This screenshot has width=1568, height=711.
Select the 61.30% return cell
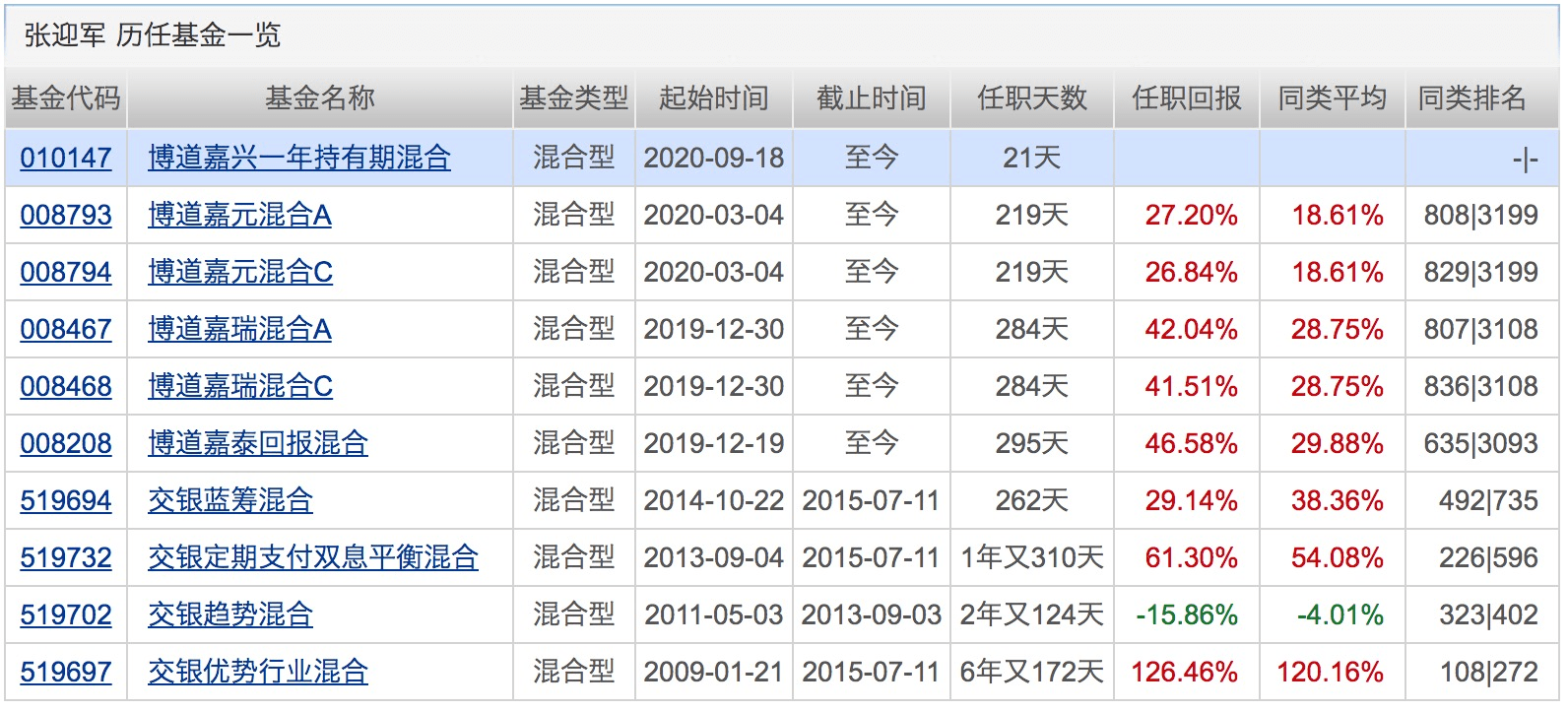1187,557
